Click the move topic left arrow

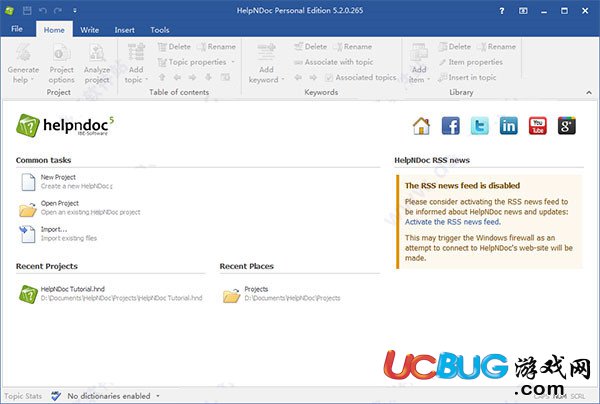click(177, 77)
